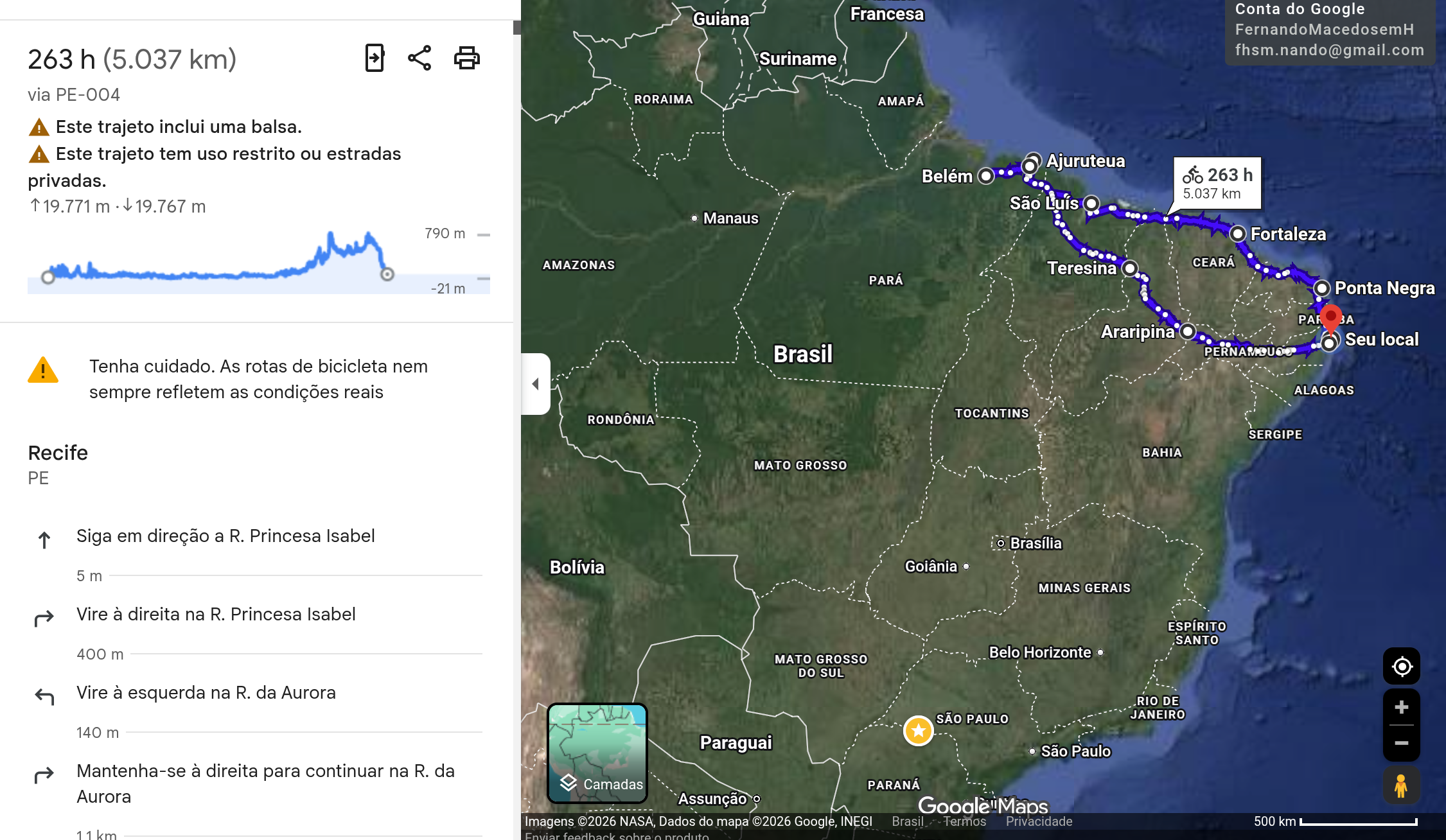Zoom out of the map
Screen dimensions: 1446x840
coord(1401,743)
